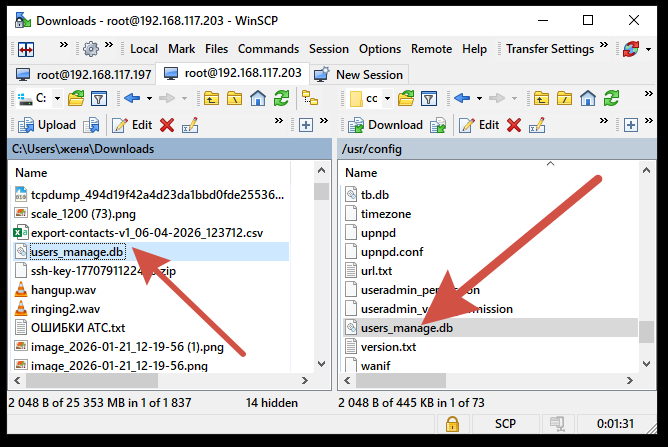Sort remote panel by Name column header
Viewport: 668px width, 447px height.
click(x=490, y=173)
